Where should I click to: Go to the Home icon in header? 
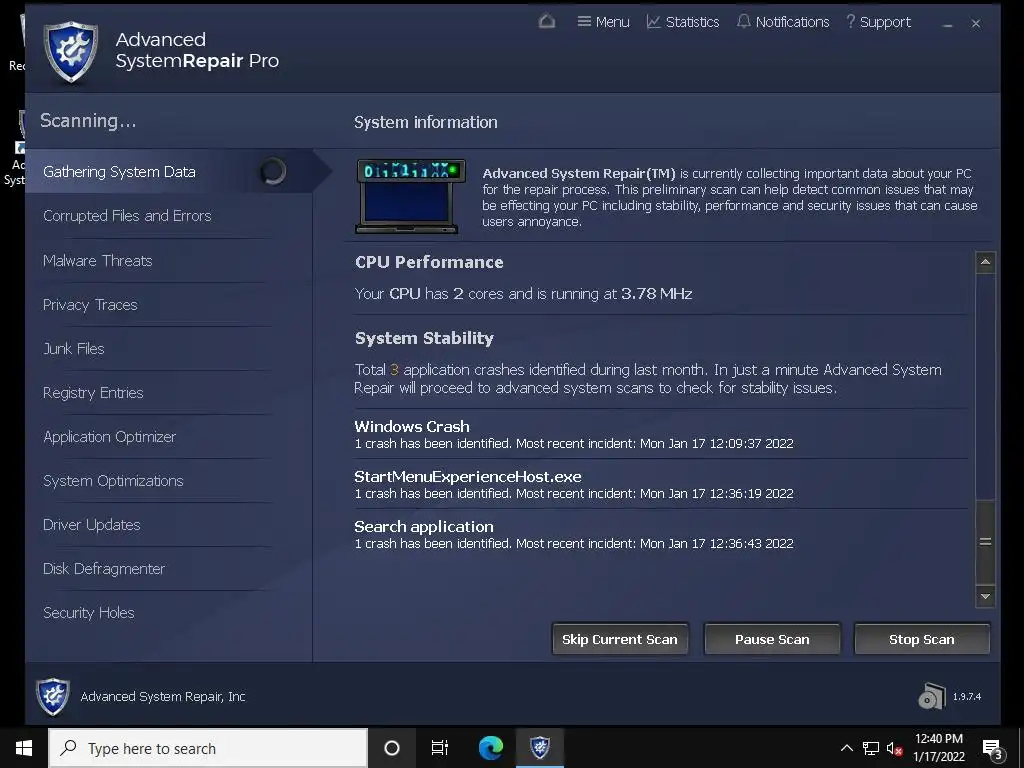(547, 22)
